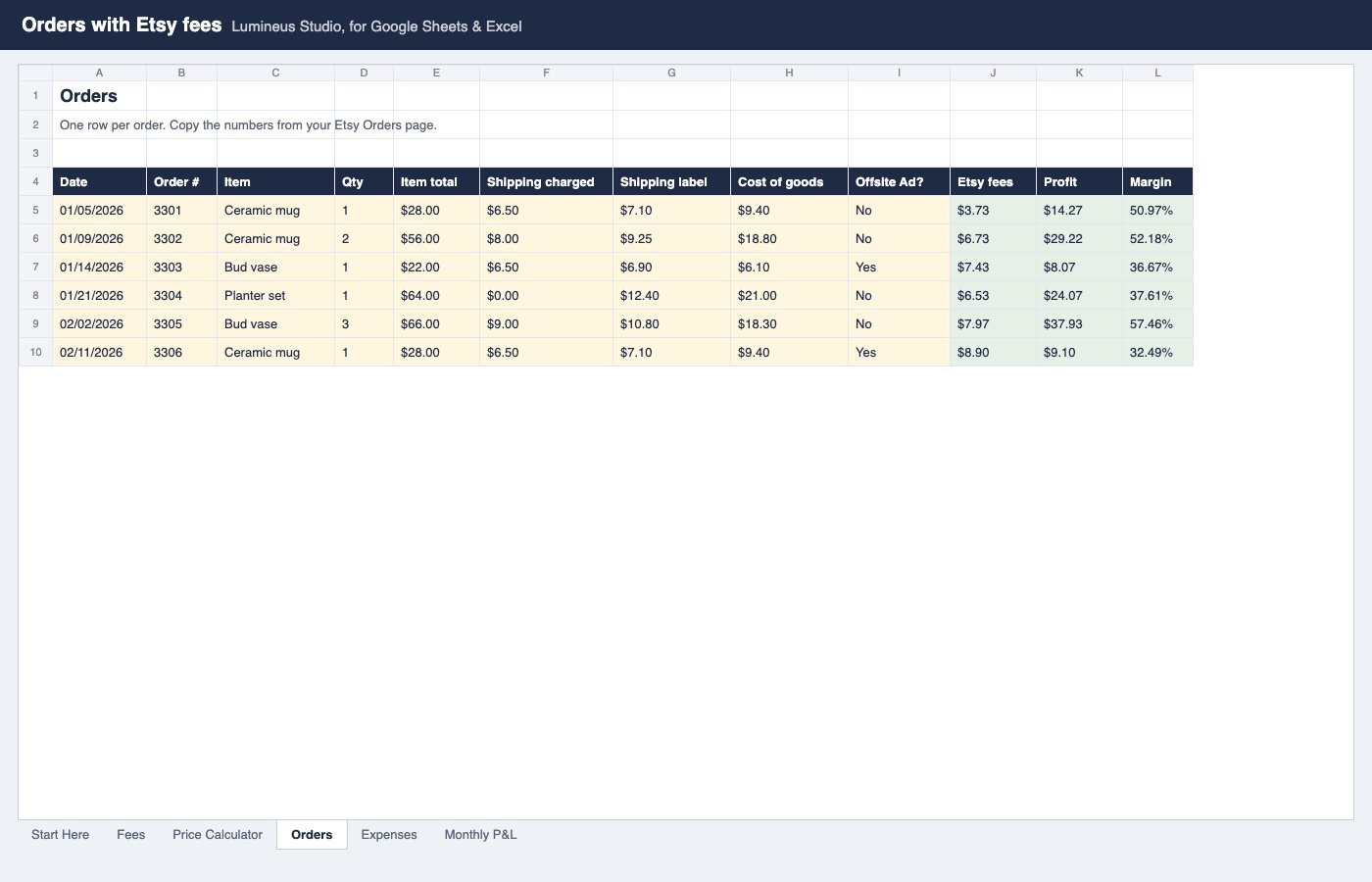Select margin 32.49% cell

[x=1157, y=353]
